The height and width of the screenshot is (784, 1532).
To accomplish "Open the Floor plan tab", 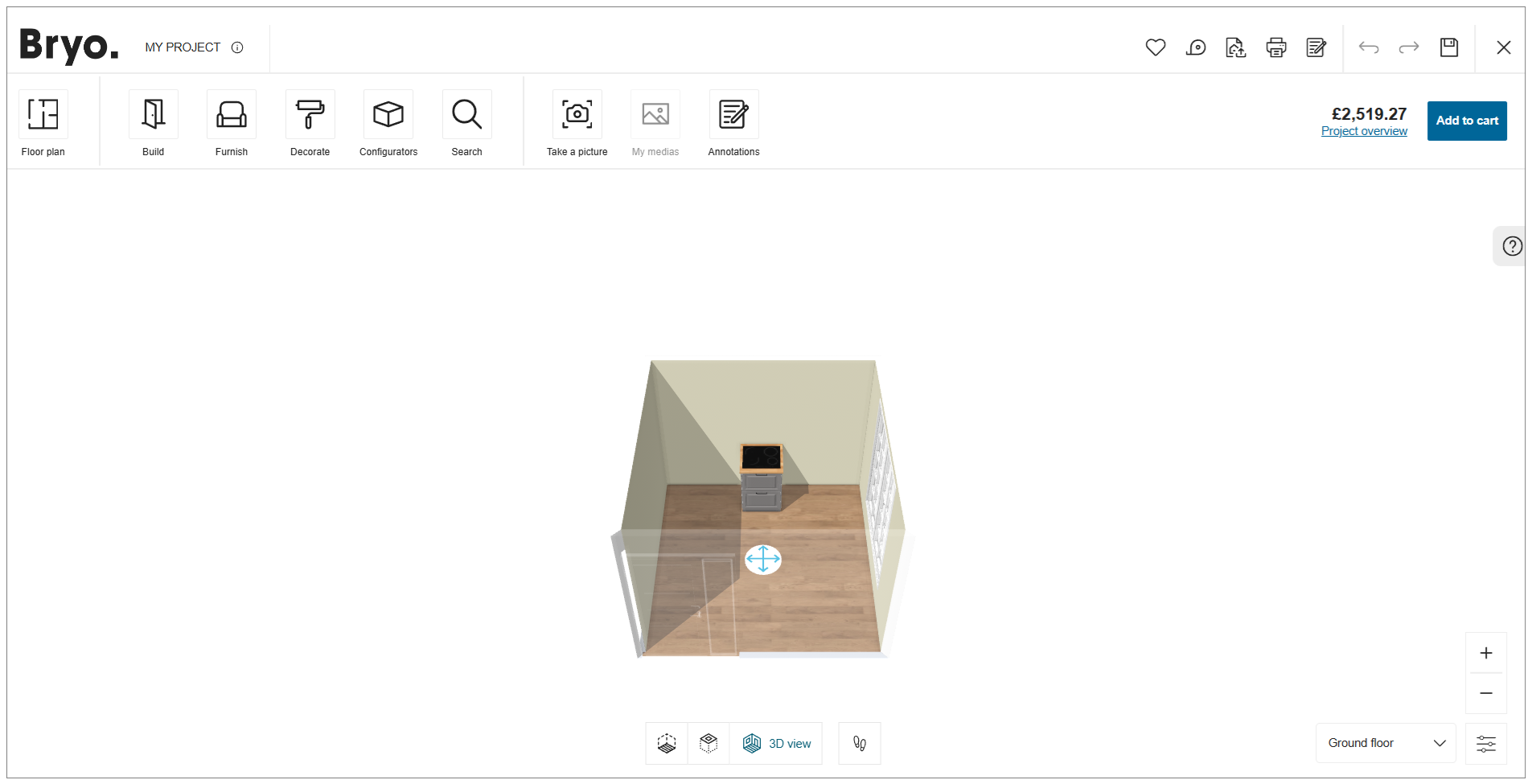I will 43,122.
